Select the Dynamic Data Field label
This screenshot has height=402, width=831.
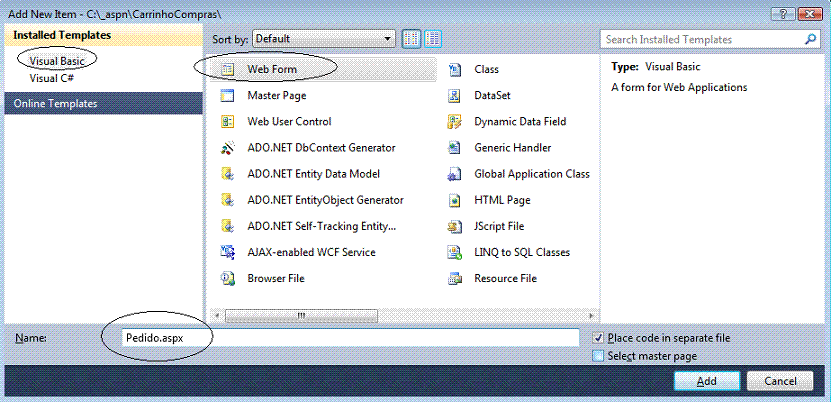pyautogui.click(x=520, y=122)
